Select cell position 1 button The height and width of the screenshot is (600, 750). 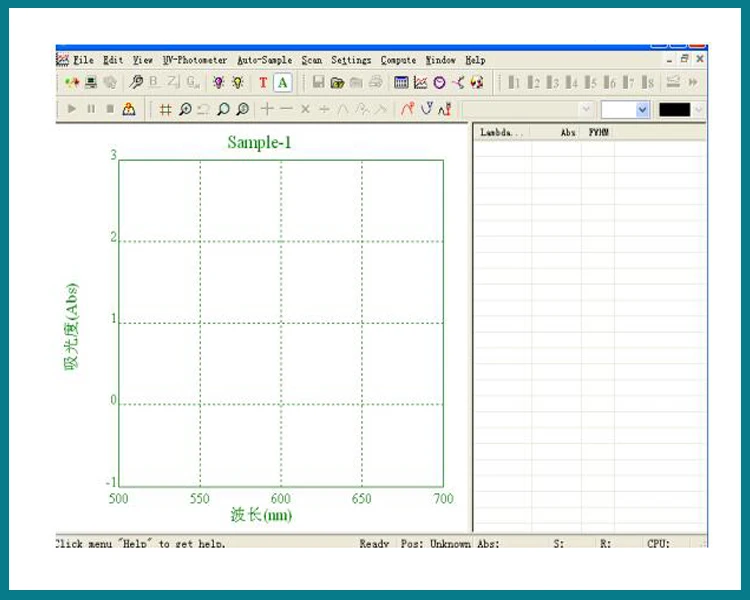pyautogui.click(x=514, y=82)
